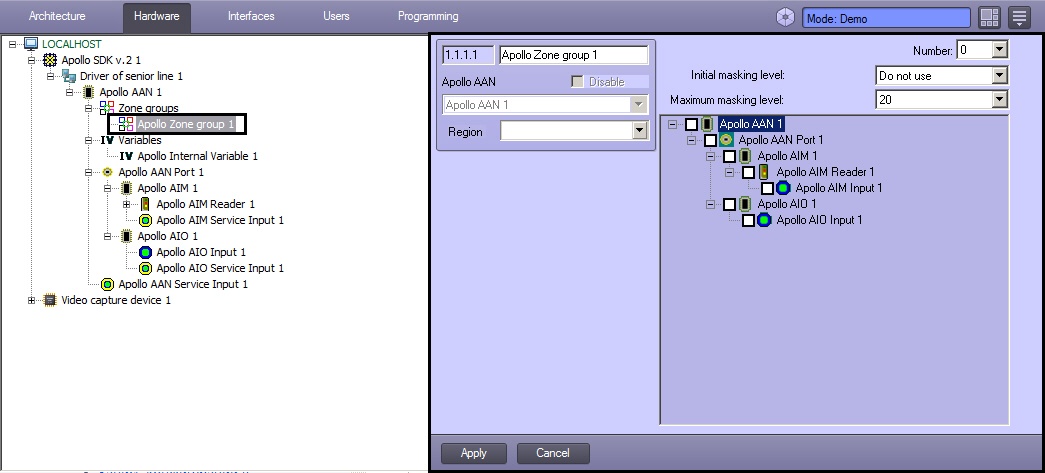Click the round compass icon beside Mode field
This screenshot has height=473, width=1045.
click(786, 18)
